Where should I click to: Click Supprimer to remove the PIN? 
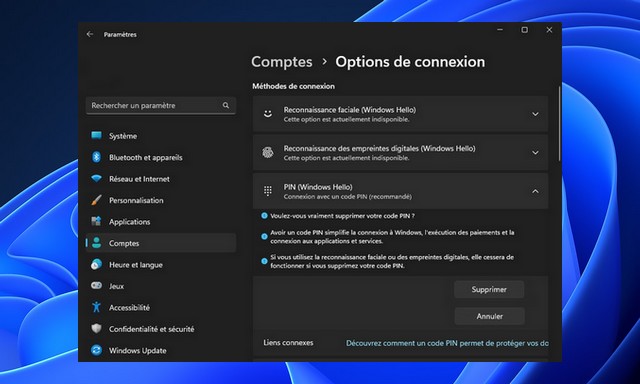pos(489,289)
